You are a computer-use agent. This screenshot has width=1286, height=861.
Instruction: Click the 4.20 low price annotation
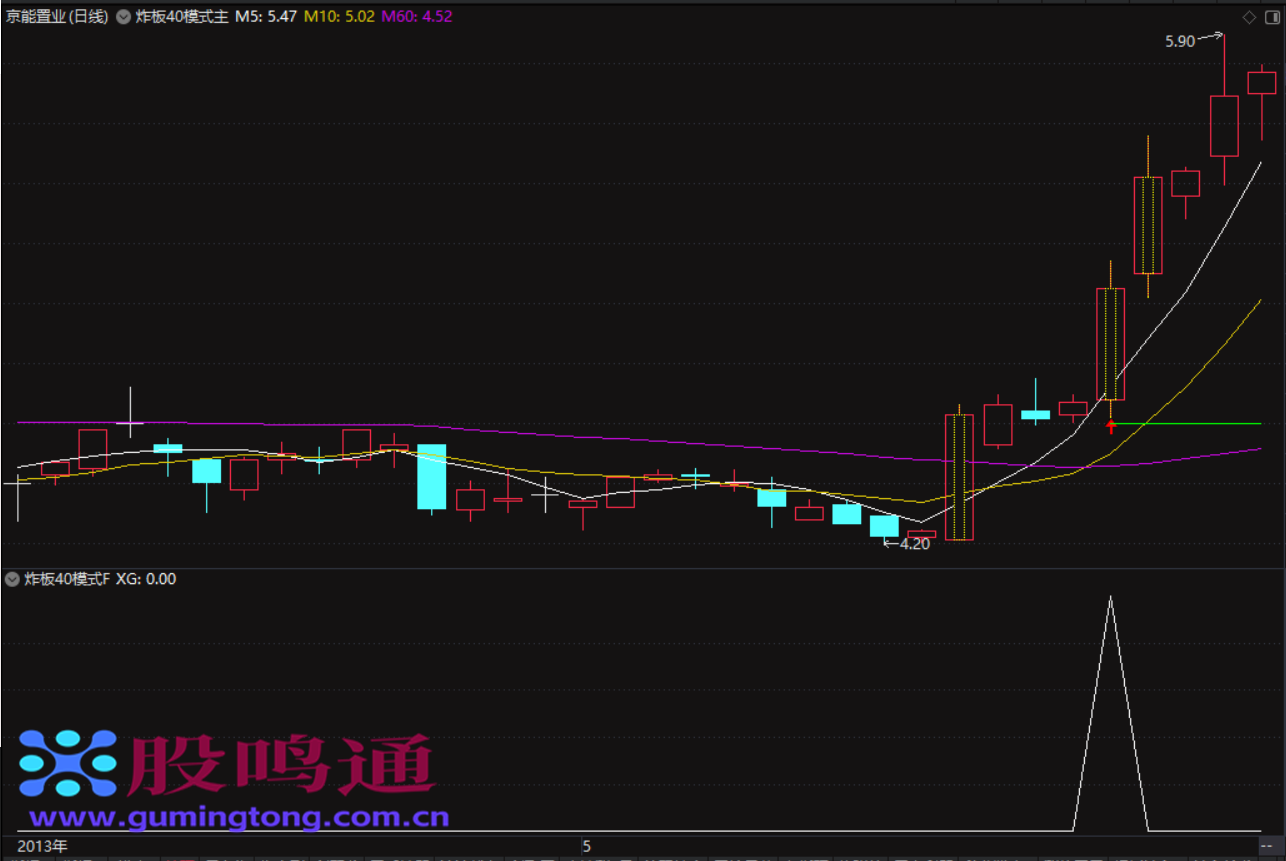[914, 545]
